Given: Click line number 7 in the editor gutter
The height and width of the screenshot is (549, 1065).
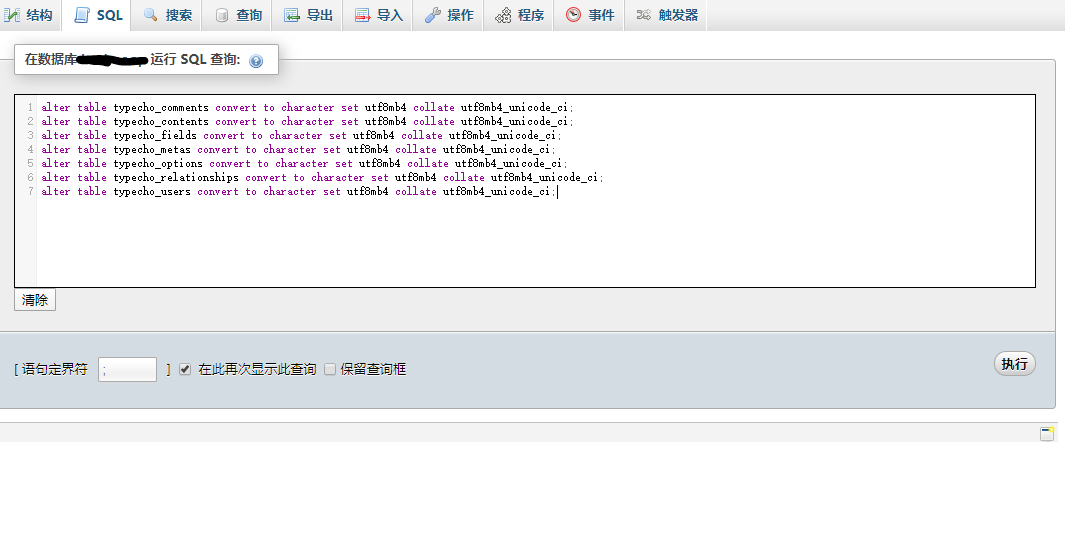Looking at the screenshot, I should (30, 192).
